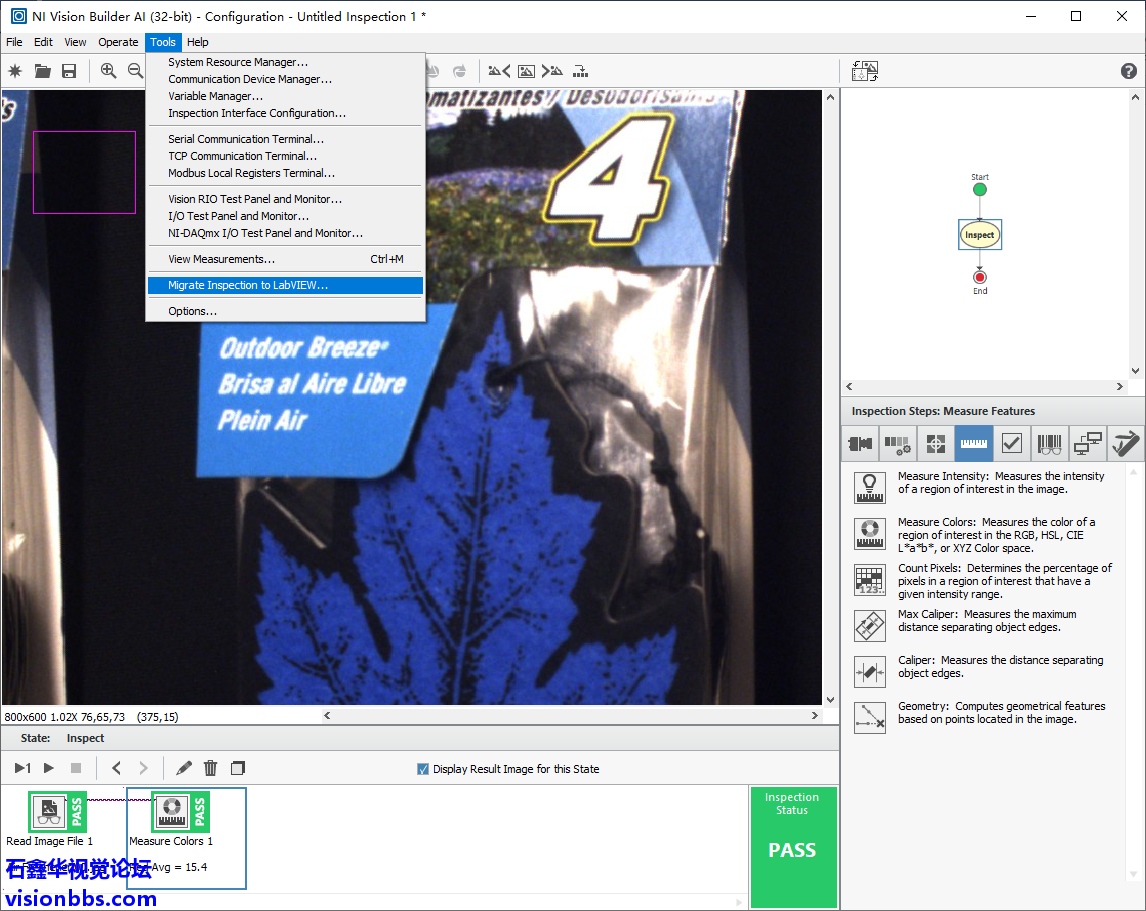Viewport: 1146px width, 911px height.
Task: Open the Edit menu
Action: point(43,42)
